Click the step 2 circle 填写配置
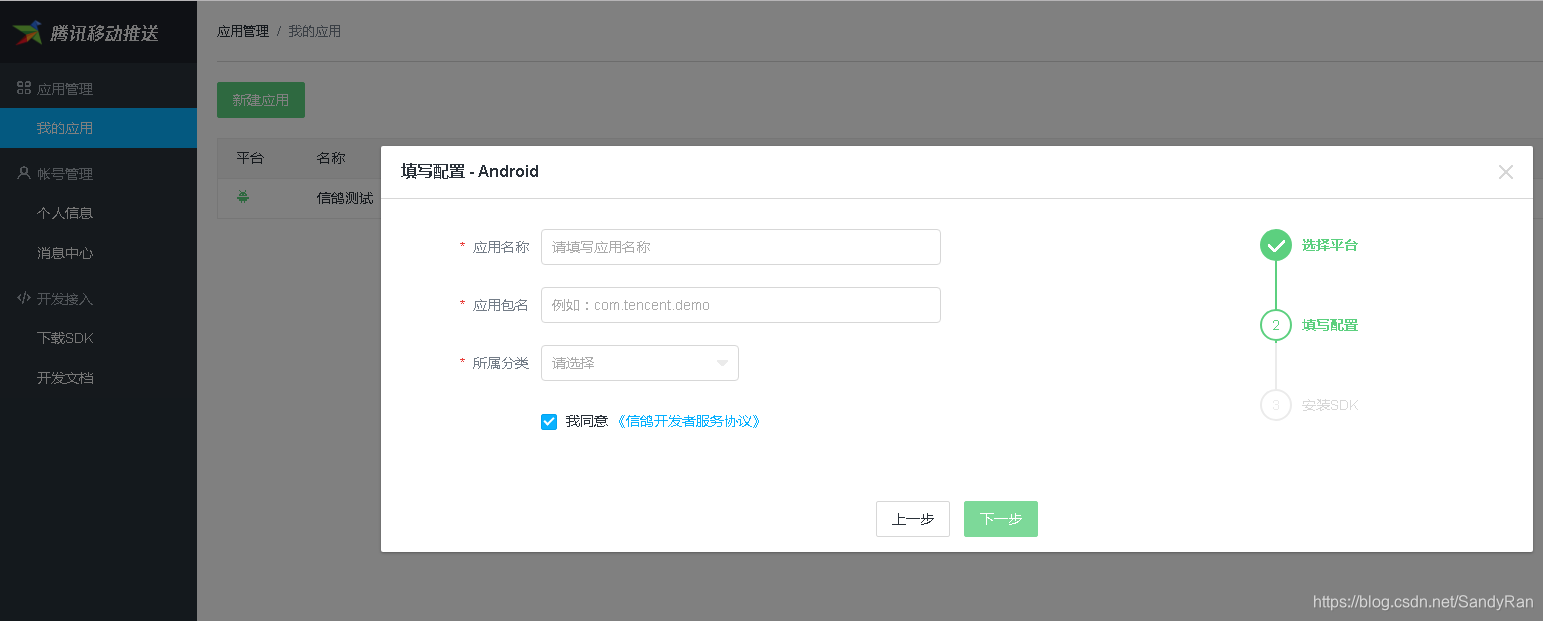Viewport: 1543px width, 621px height. point(1276,325)
